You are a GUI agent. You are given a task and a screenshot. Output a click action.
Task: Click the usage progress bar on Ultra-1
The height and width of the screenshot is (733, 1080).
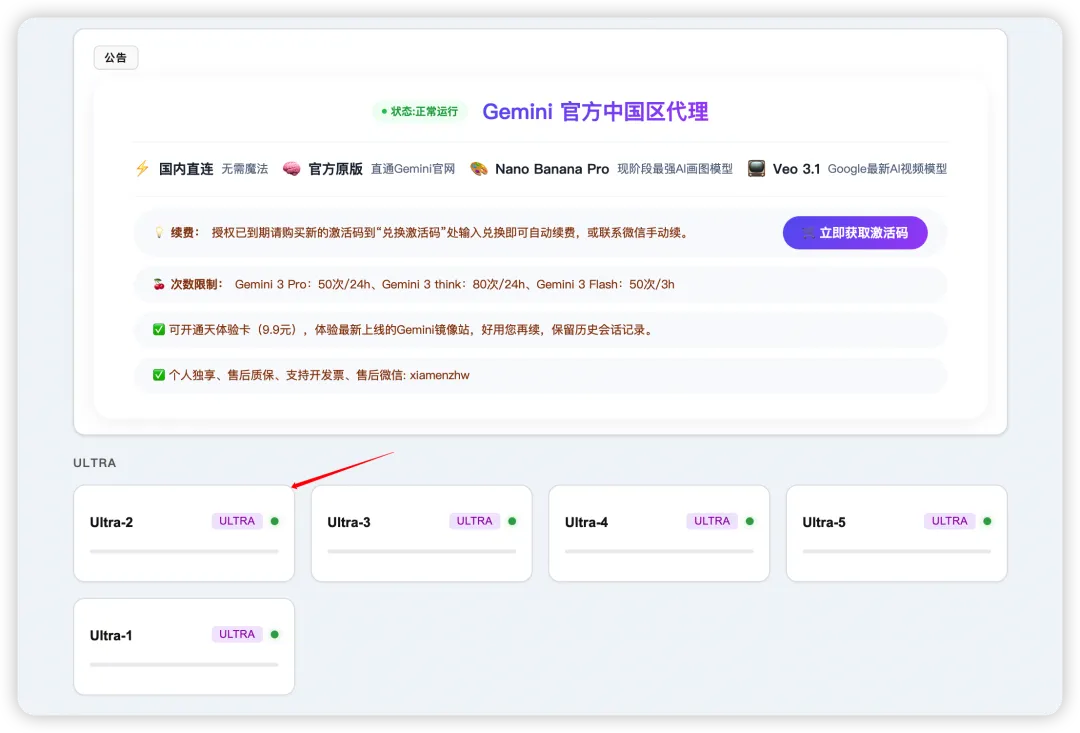click(x=184, y=665)
